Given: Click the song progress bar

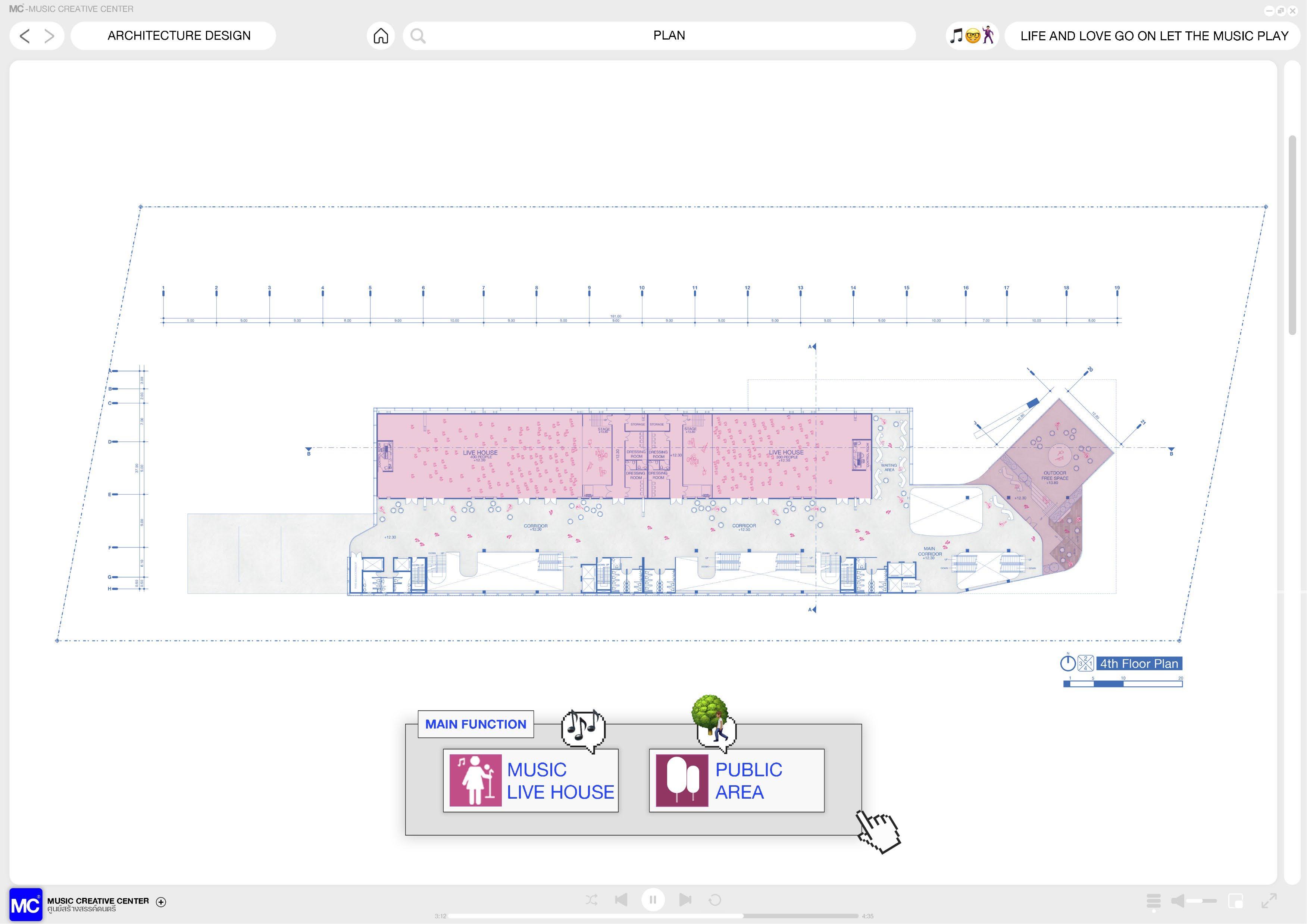Looking at the screenshot, I should point(653,916).
